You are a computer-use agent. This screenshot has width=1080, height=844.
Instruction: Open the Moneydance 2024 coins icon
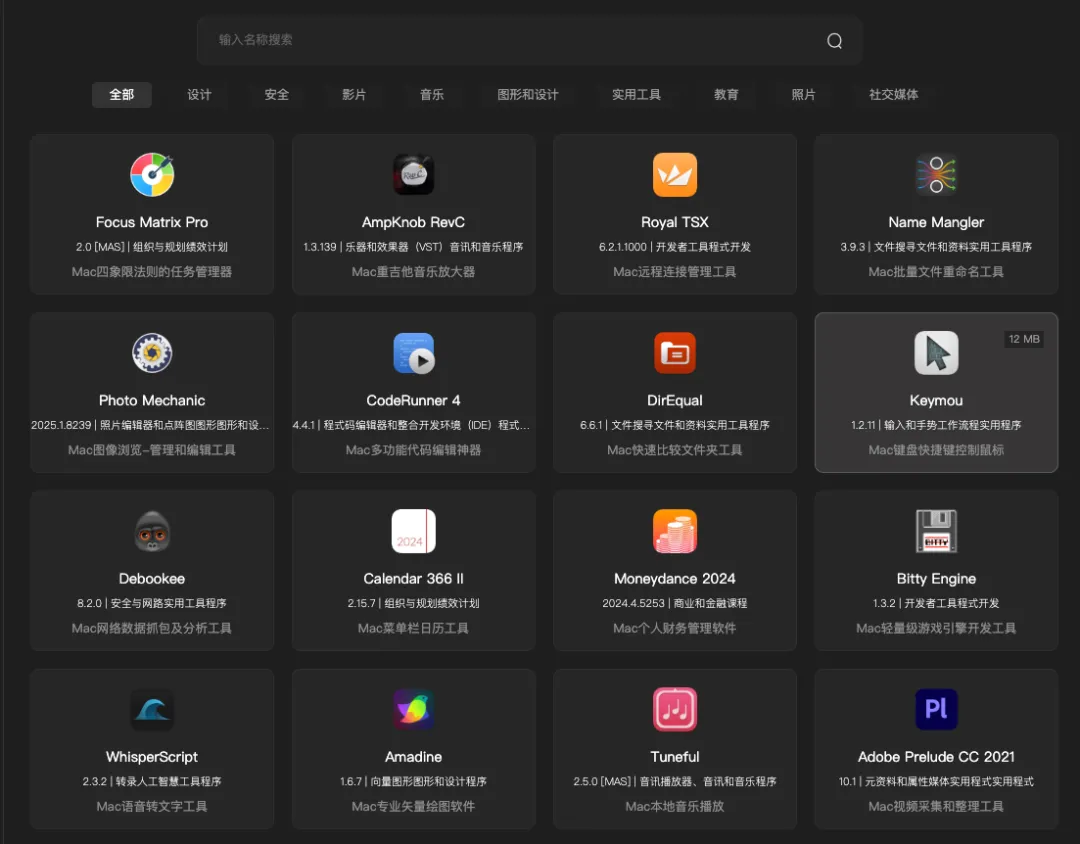pos(675,531)
